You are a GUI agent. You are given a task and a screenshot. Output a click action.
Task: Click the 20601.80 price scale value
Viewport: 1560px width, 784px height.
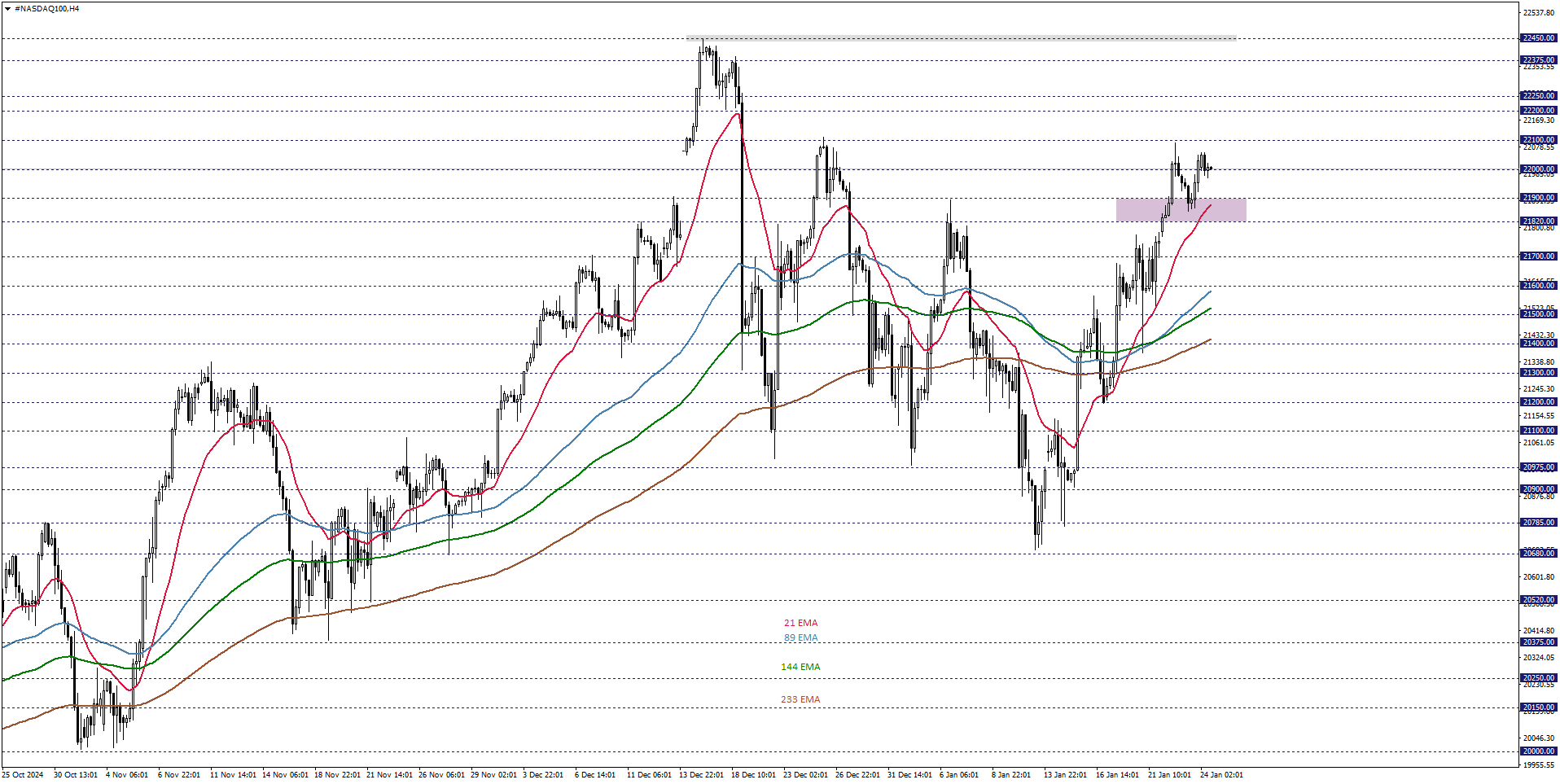pos(1538,577)
